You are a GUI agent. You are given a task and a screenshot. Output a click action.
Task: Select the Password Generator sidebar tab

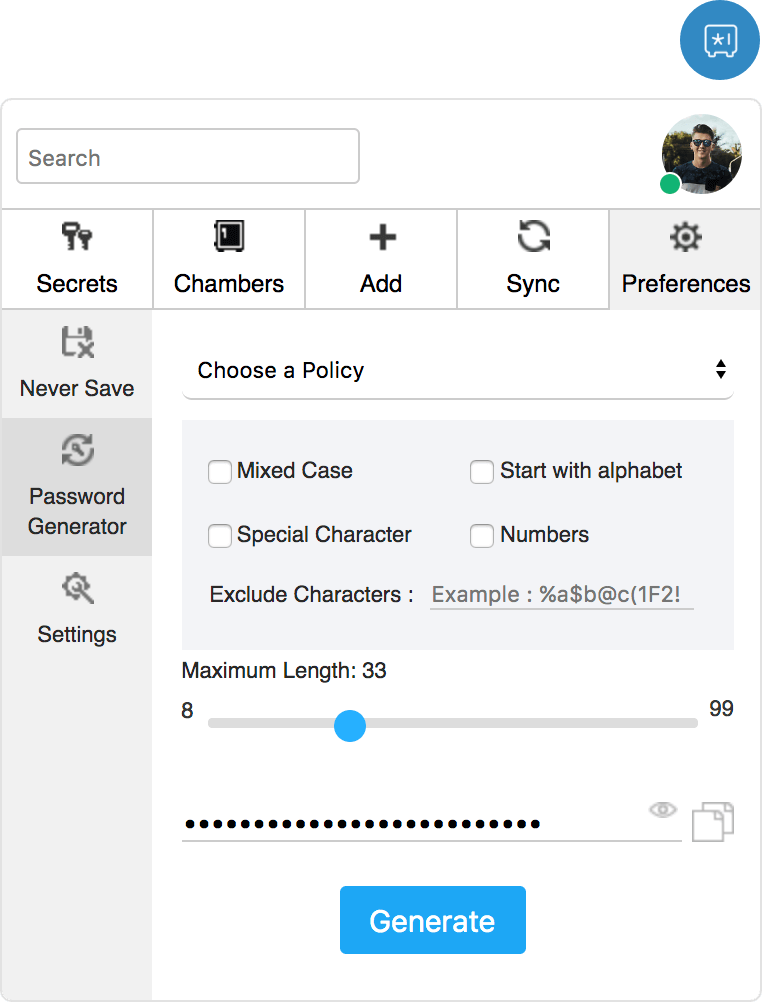point(77,487)
